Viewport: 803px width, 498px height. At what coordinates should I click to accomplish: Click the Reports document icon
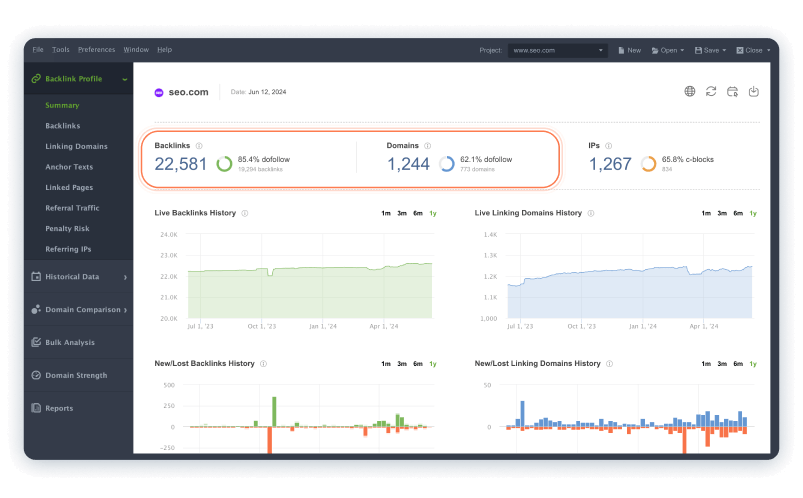click(36, 408)
